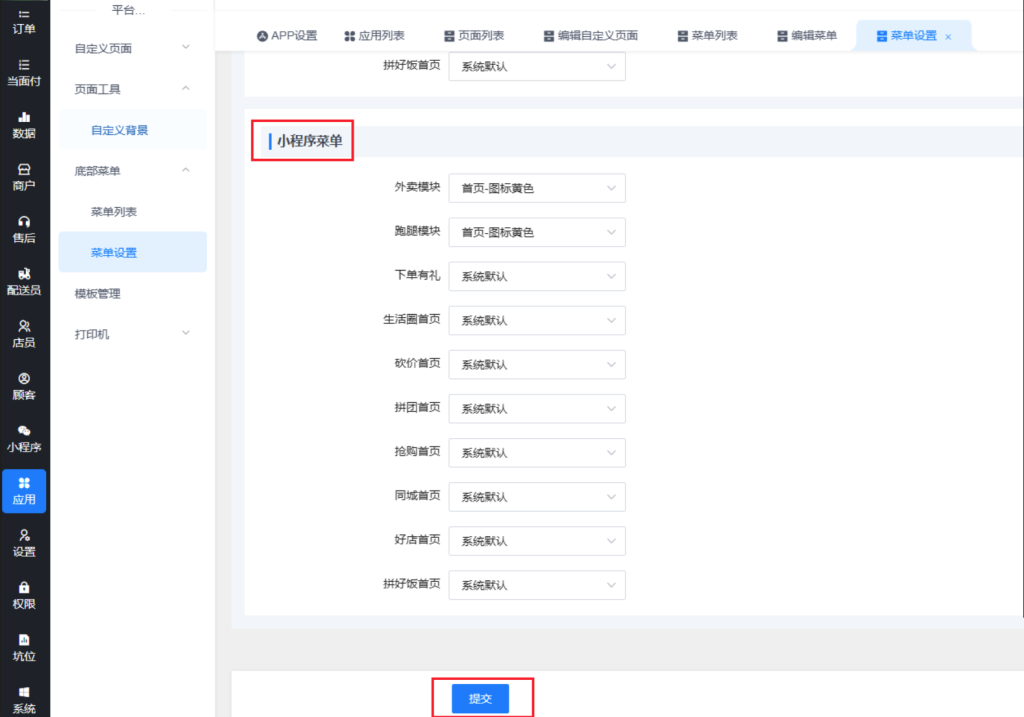Click the 商户 merchant icon
This screenshot has width=1024, height=717.
point(24,170)
